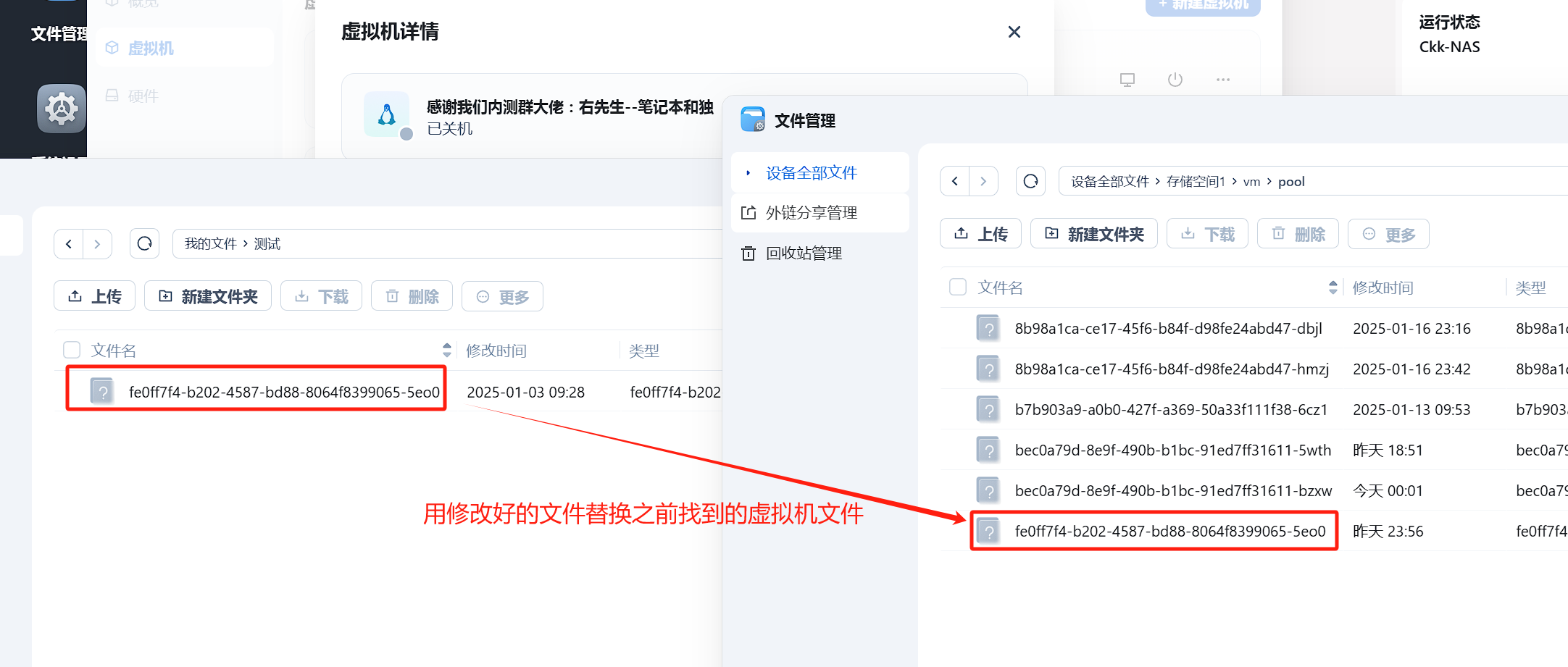The width and height of the screenshot is (1568, 667).
Task: Go forward in the pool file window
Action: 983,181
